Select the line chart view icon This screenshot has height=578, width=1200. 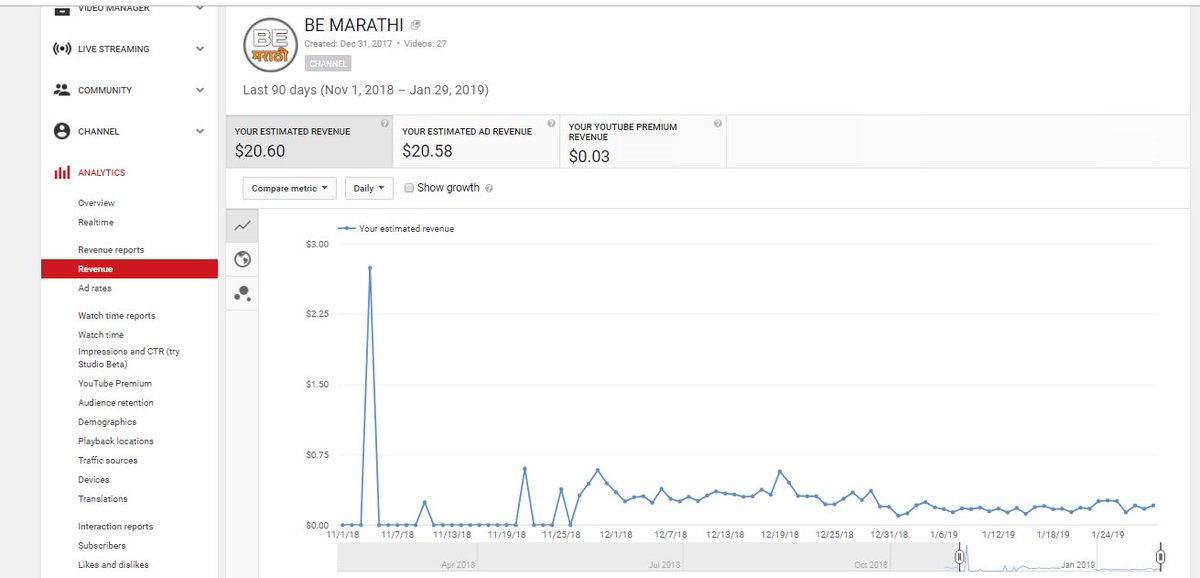pos(242,226)
